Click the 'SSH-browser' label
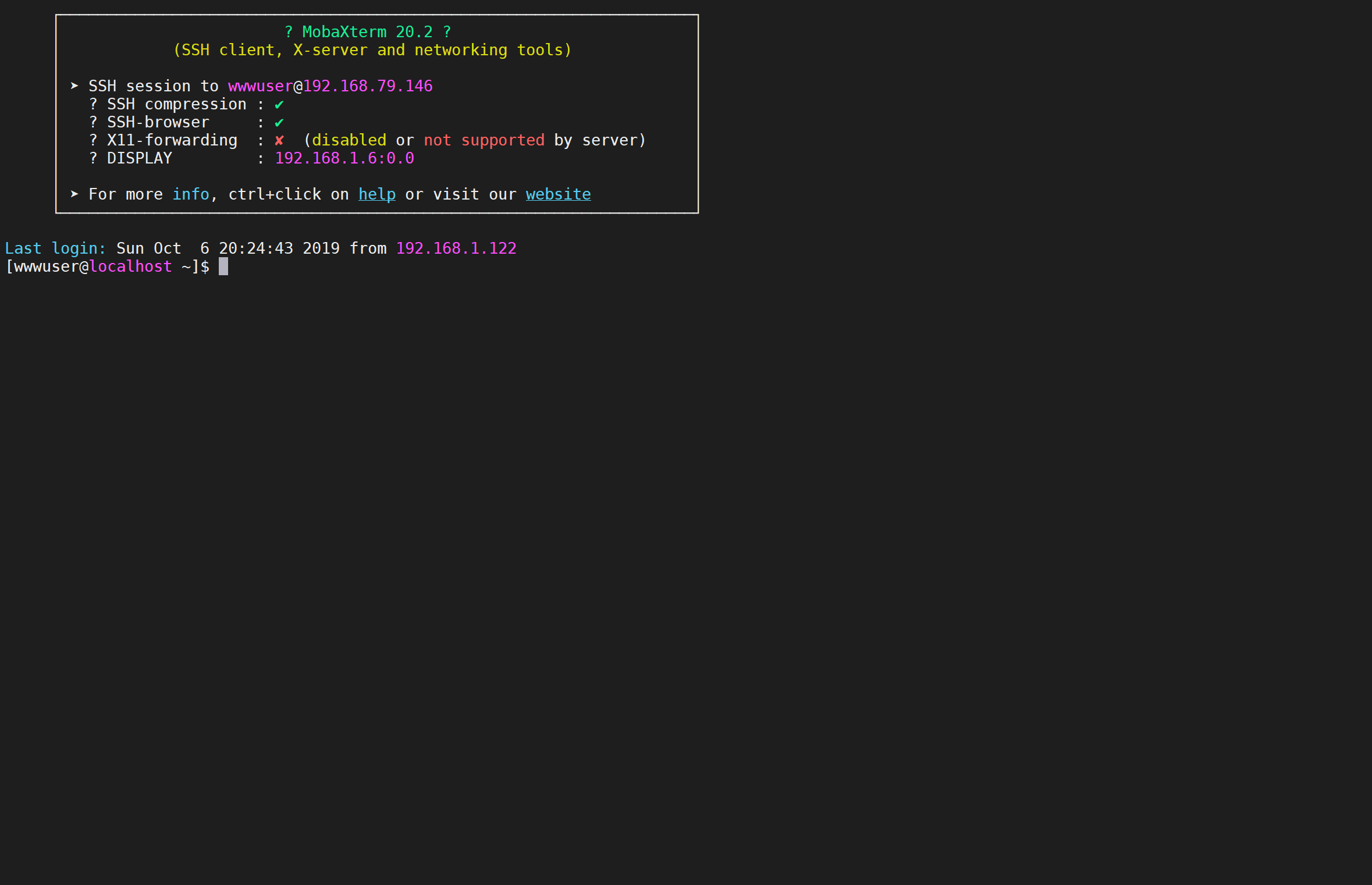Viewport: 1372px width, 885px height. coord(158,122)
